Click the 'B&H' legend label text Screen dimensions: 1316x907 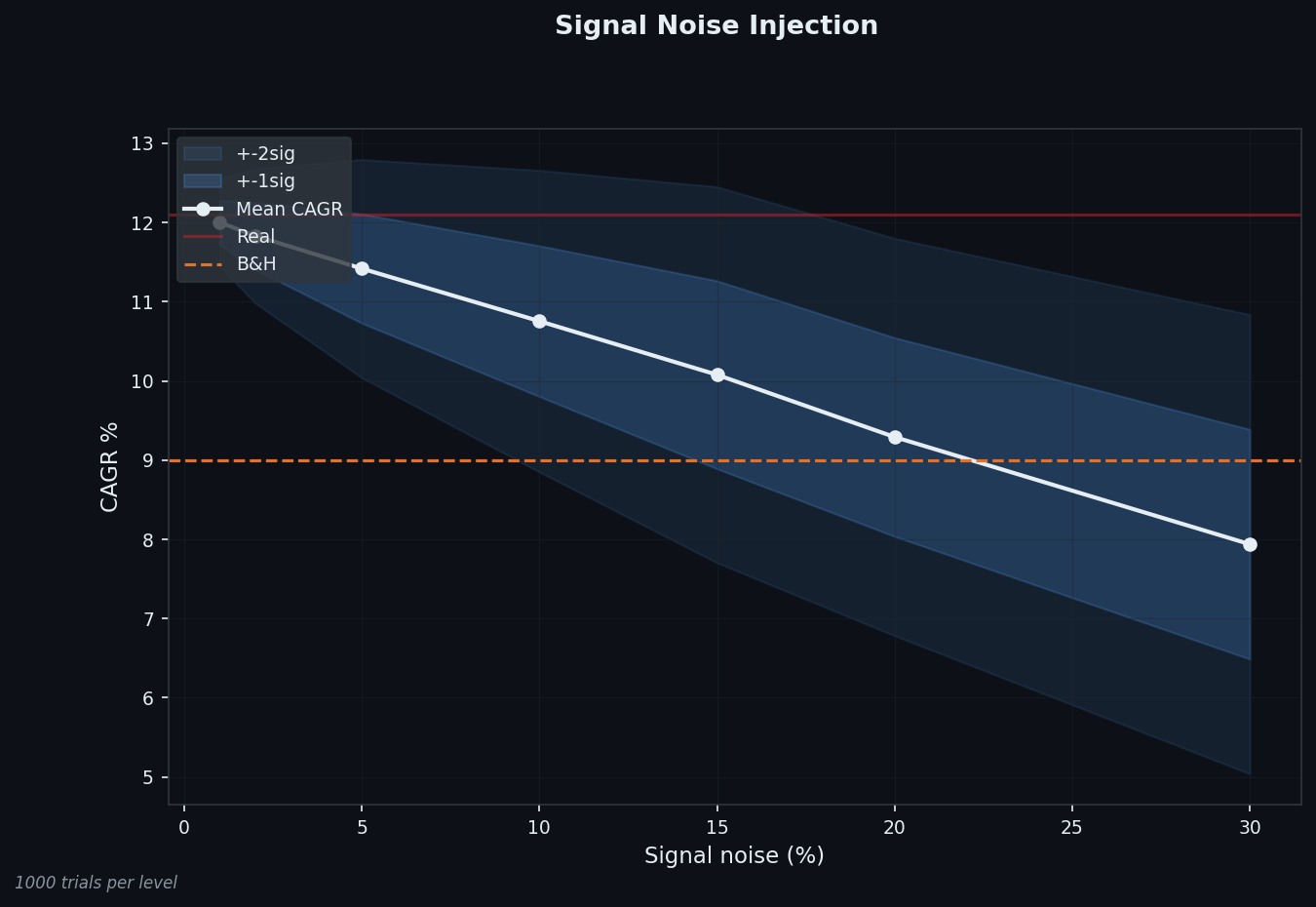pyautogui.click(x=256, y=264)
